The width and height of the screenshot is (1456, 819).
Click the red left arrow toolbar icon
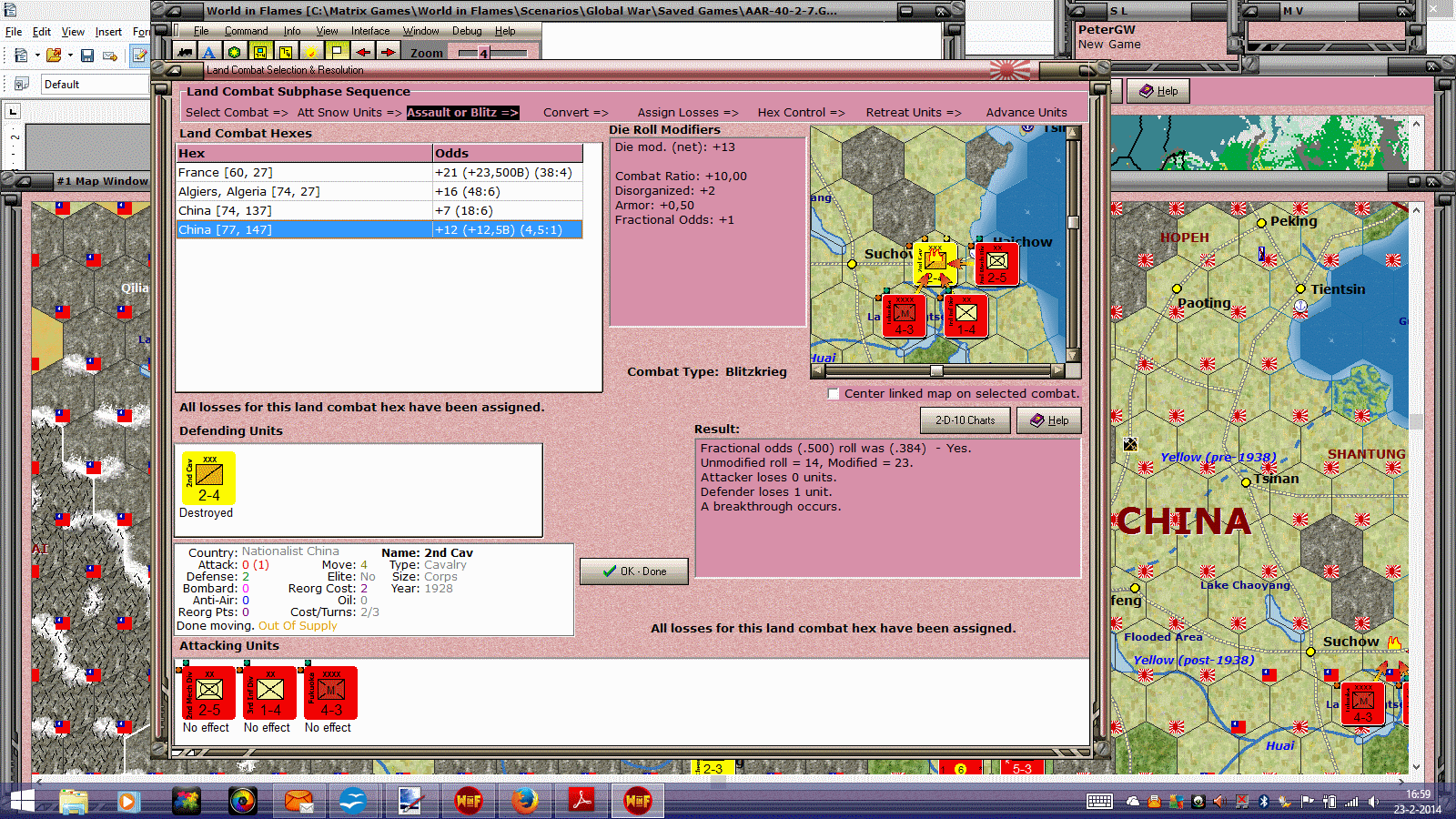coord(363,53)
